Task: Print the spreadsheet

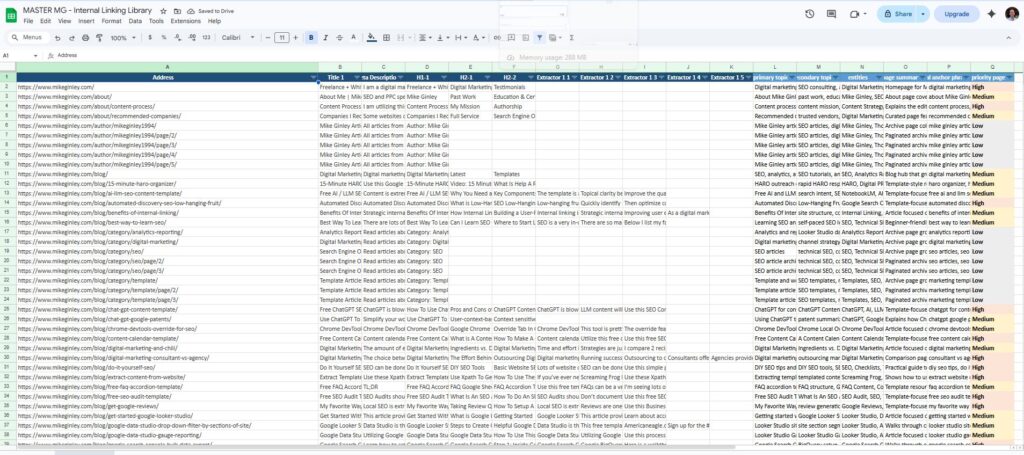Action: (86, 38)
